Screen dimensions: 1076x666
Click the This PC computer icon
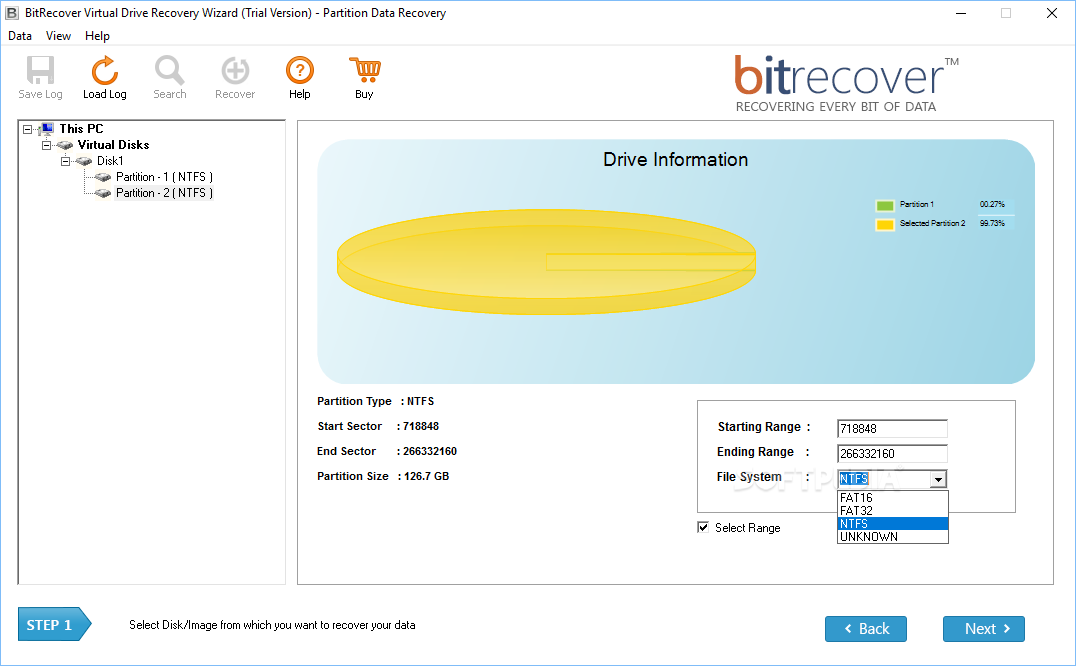(x=47, y=128)
